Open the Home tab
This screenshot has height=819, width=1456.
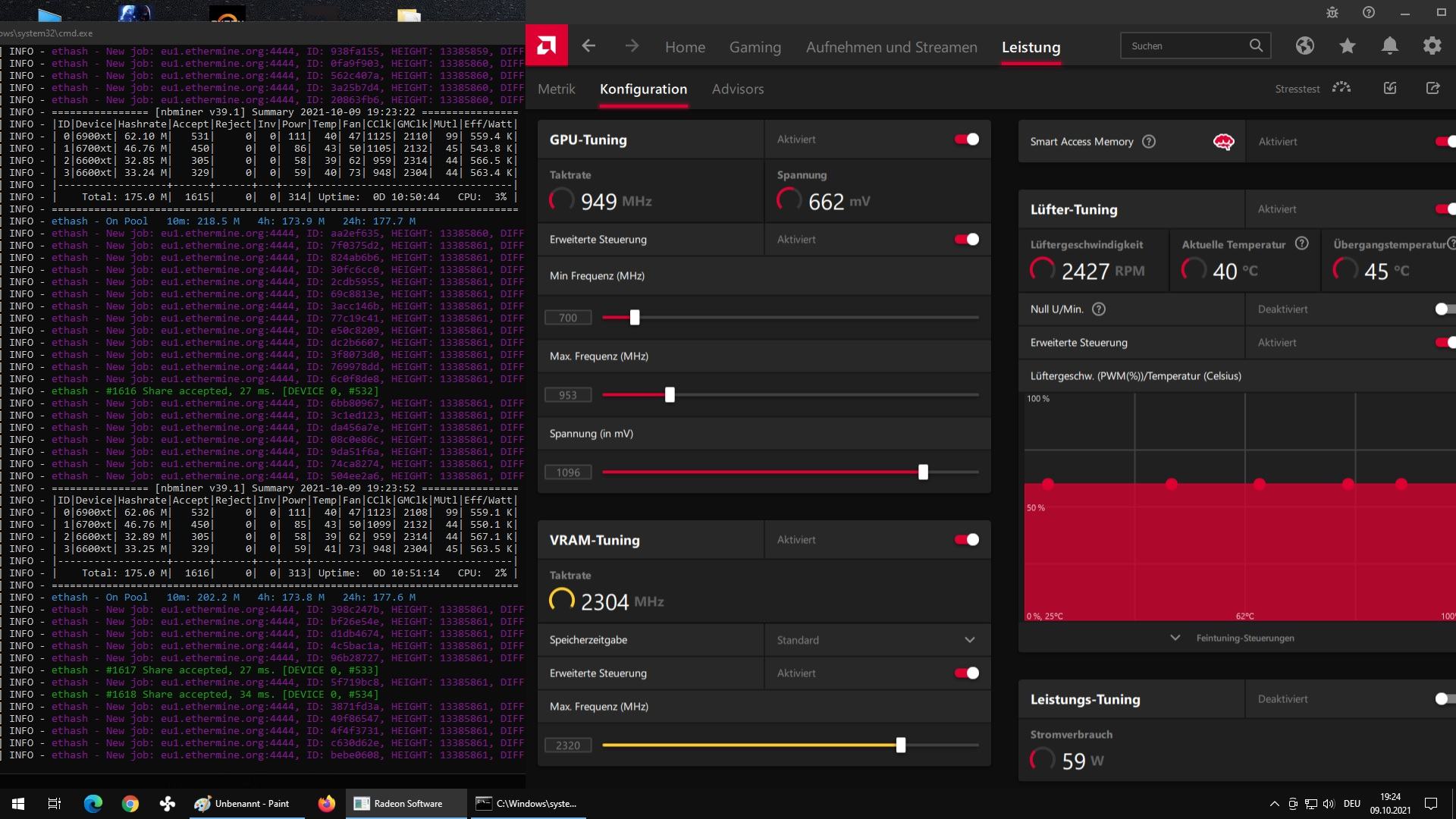(685, 47)
